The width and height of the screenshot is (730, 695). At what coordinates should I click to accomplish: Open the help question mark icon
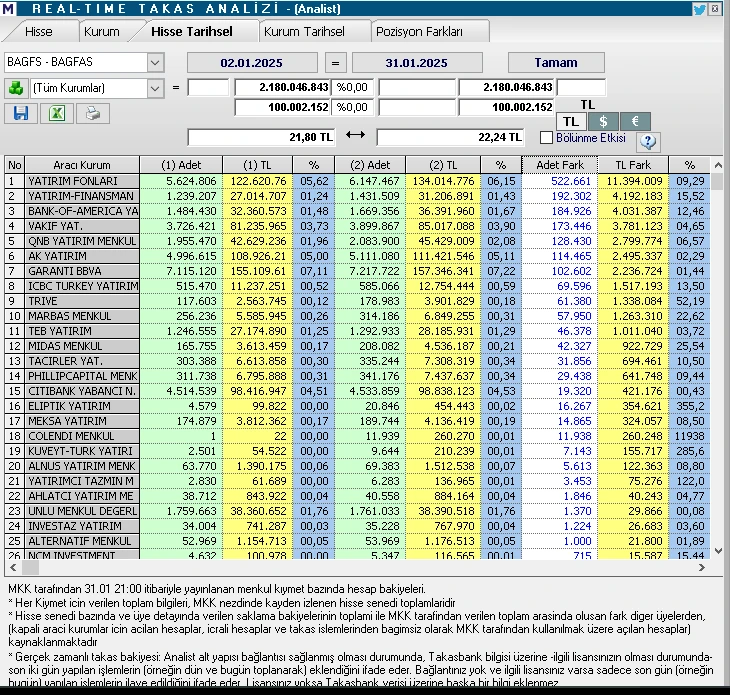tap(648, 142)
